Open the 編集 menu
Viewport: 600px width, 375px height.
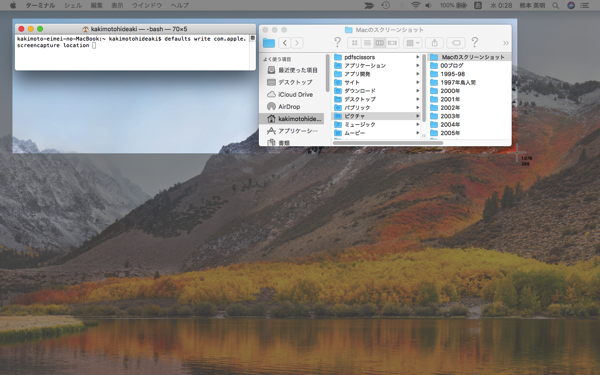(x=96, y=5)
